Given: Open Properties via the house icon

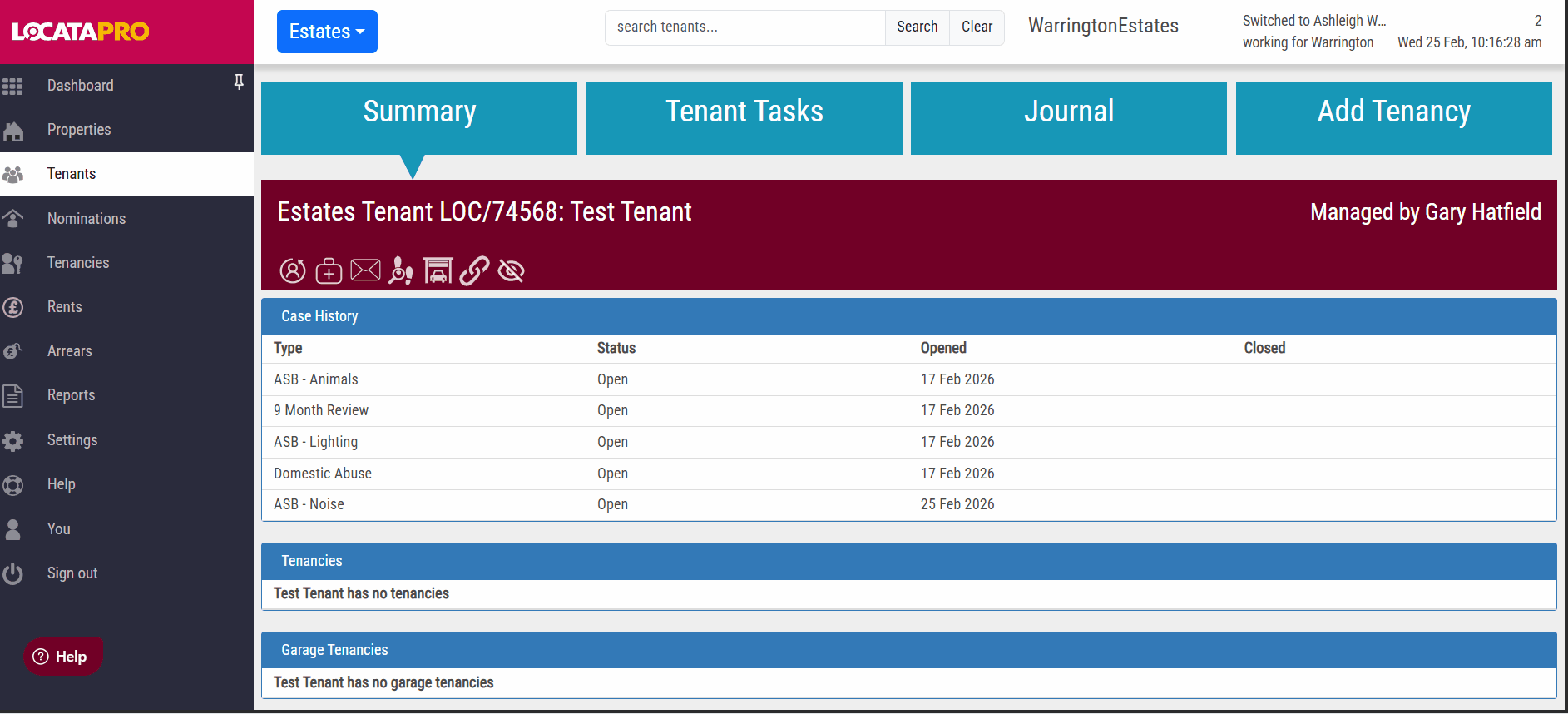Looking at the screenshot, I should coord(12,131).
